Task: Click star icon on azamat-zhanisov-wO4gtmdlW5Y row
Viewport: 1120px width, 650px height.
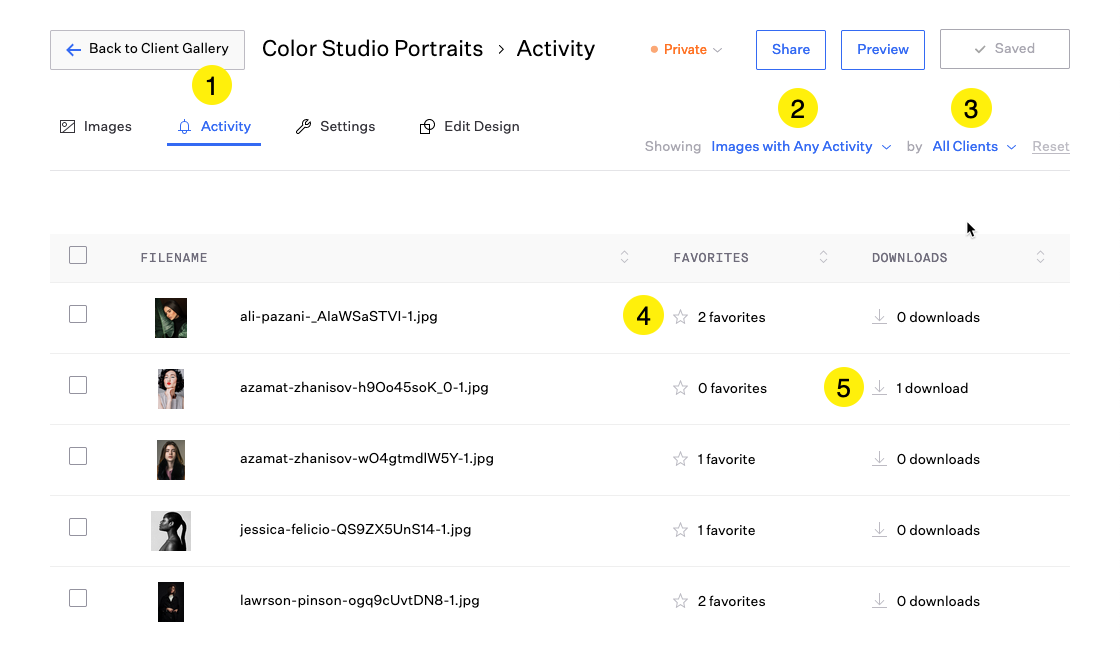Action: click(x=680, y=459)
